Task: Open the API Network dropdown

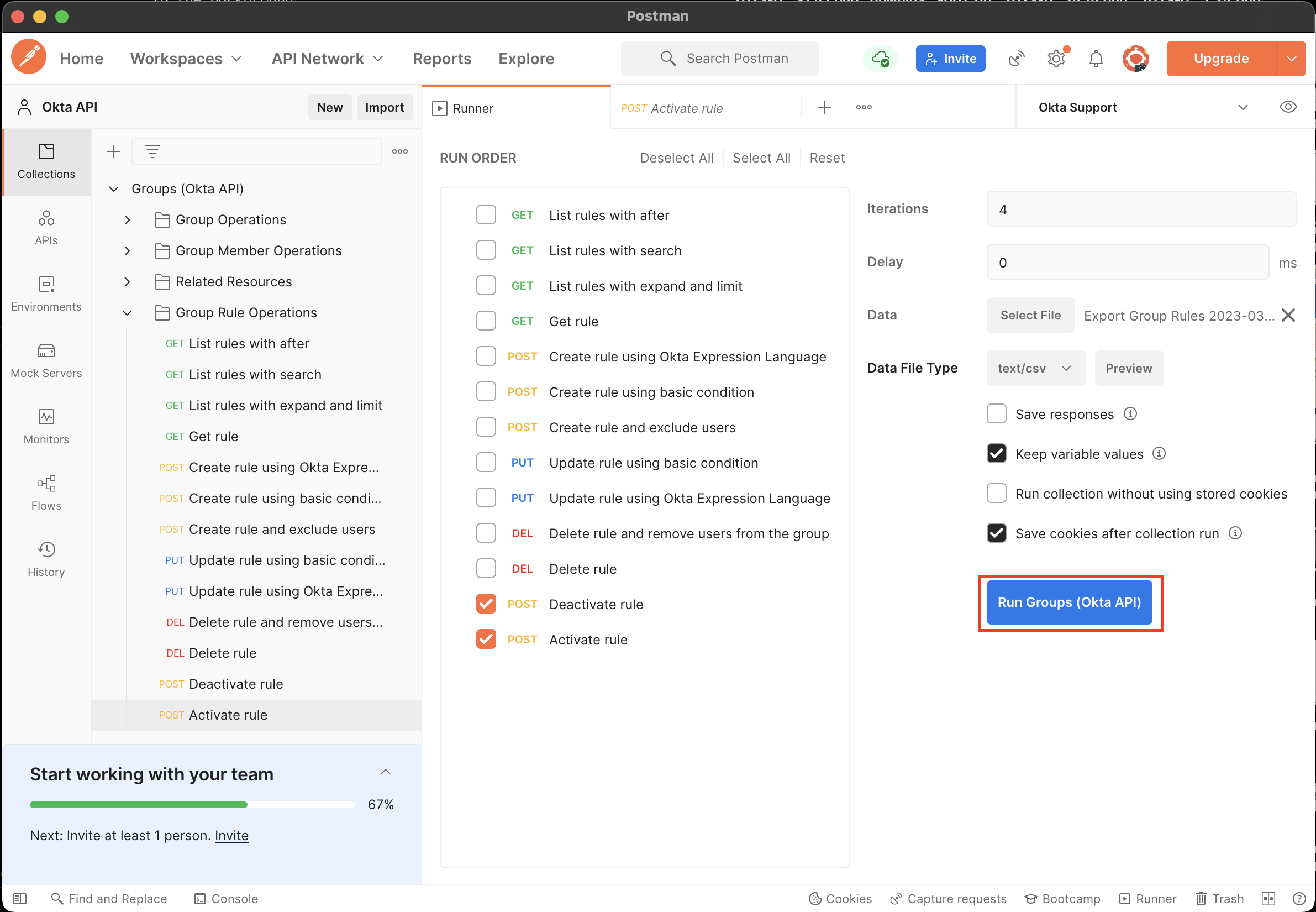Action: 327,58
